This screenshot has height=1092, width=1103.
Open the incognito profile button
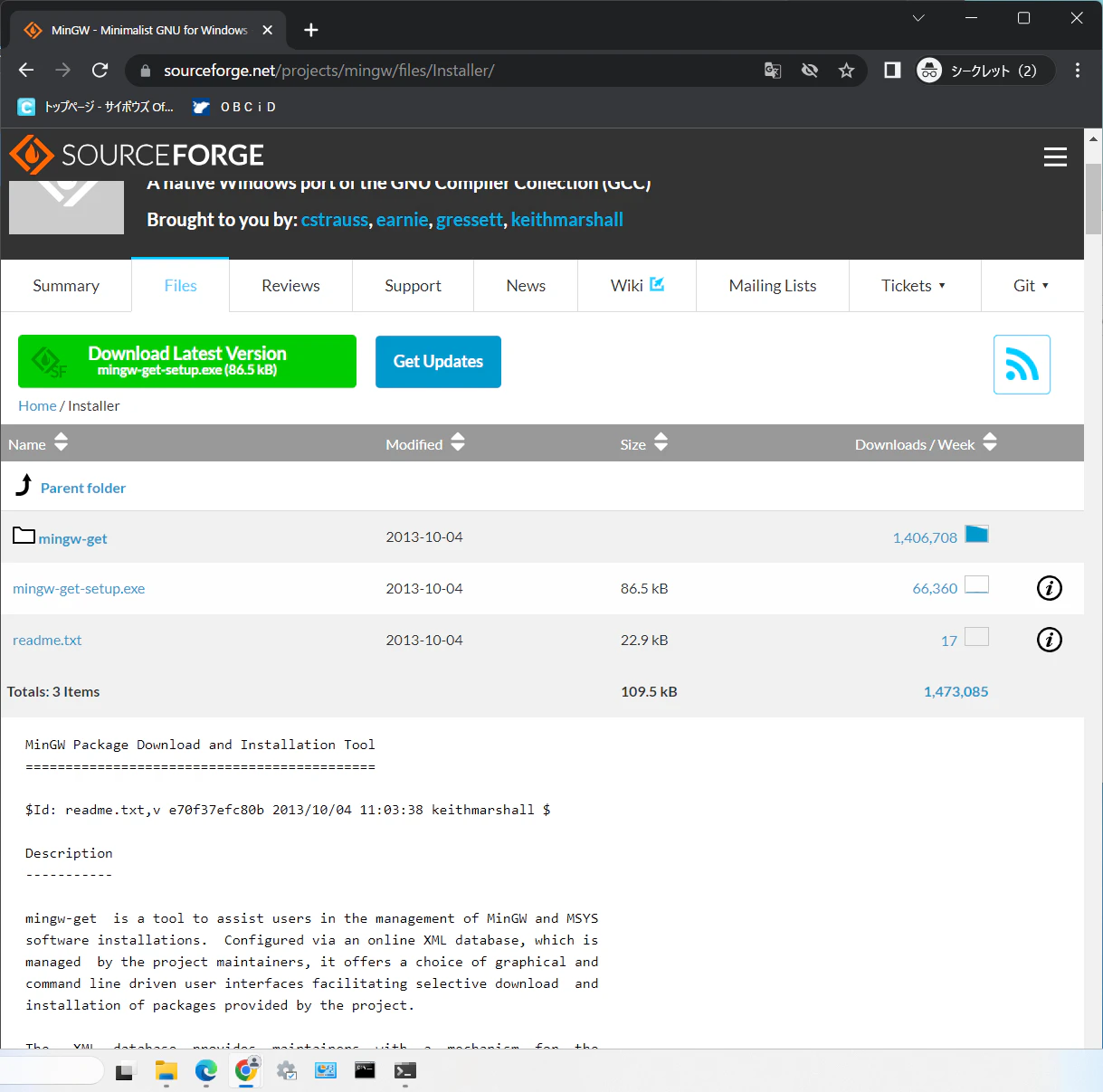pyautogui.click(x=984, y=71)
